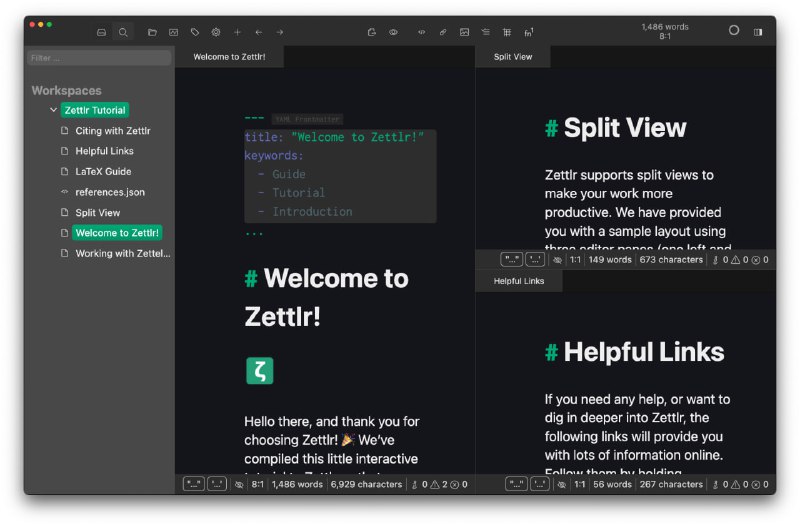Click the insert footnote icon in toolbar
This screenshot has width=800, height=526.
pyautogui.click(x=528, y=32)
